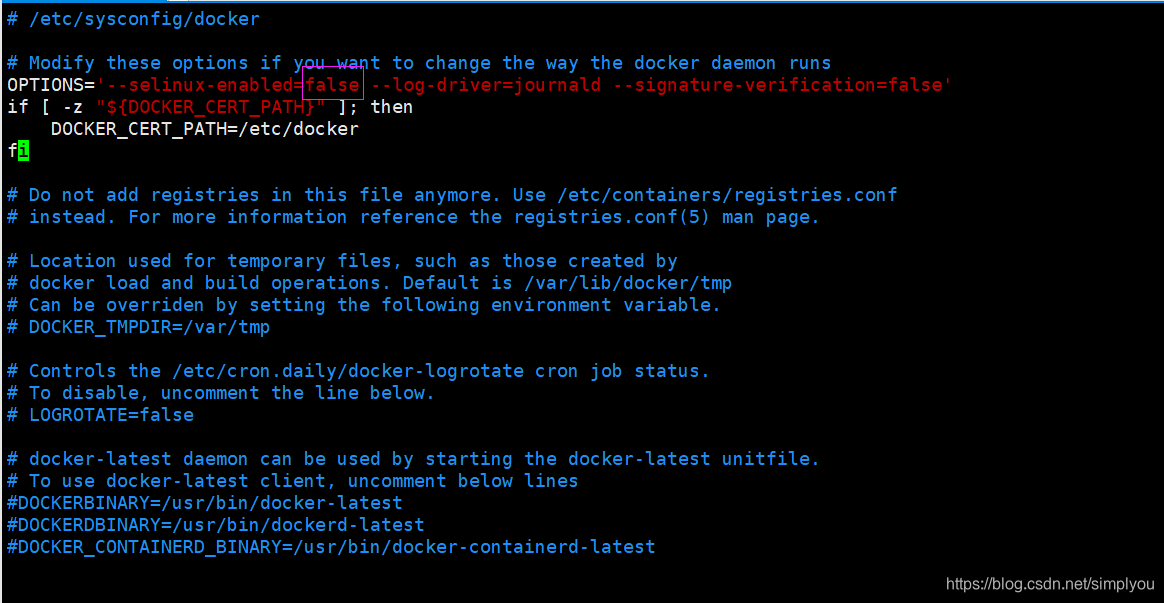Click '--log-driver=journald' option text
The height and width of the screenshot is (603, 1164).
point(486,85)
